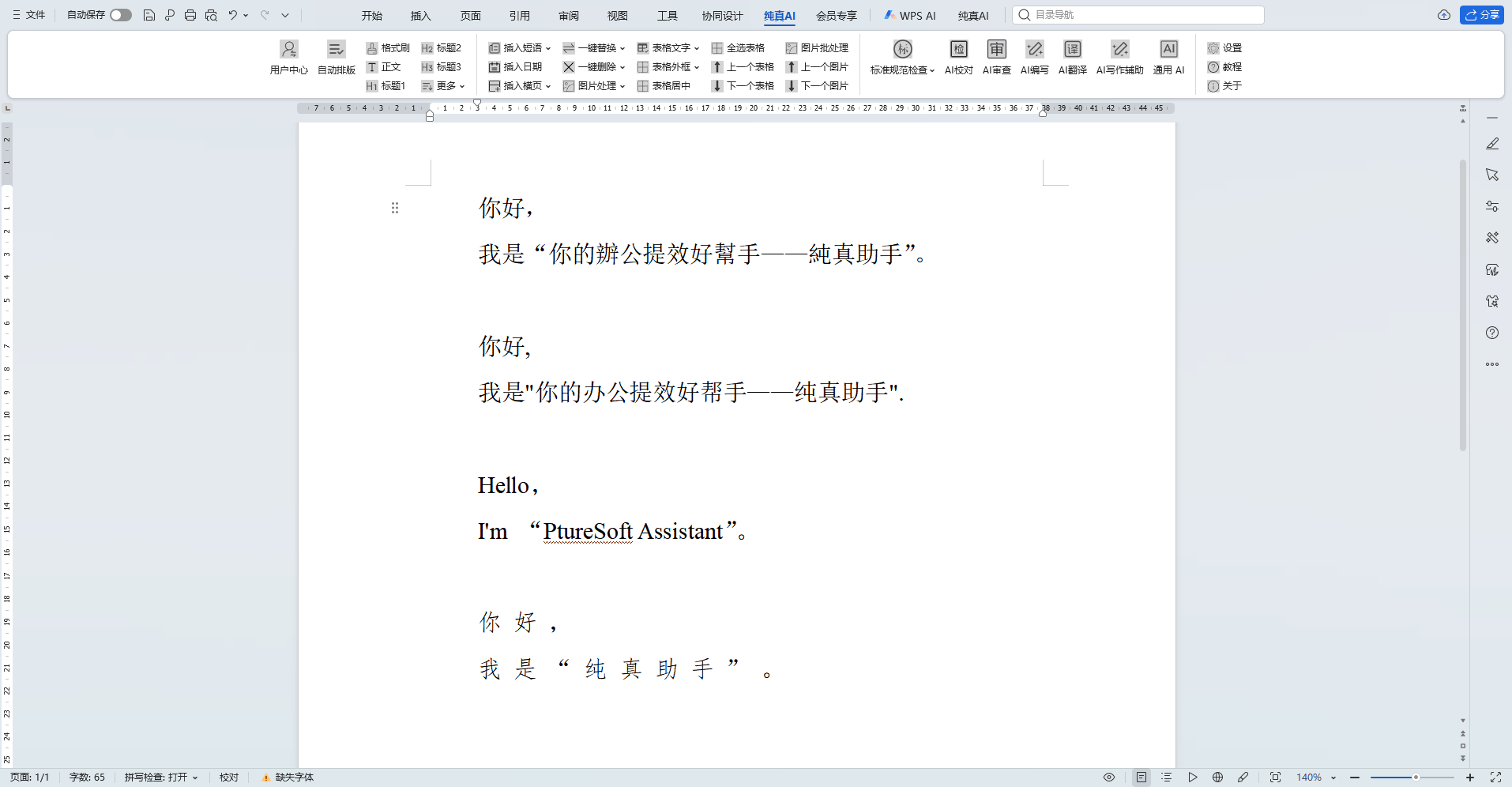Click 全选表格 to select all tables
This screenshot has width=1512, height=787.
[x=738, y=48]
